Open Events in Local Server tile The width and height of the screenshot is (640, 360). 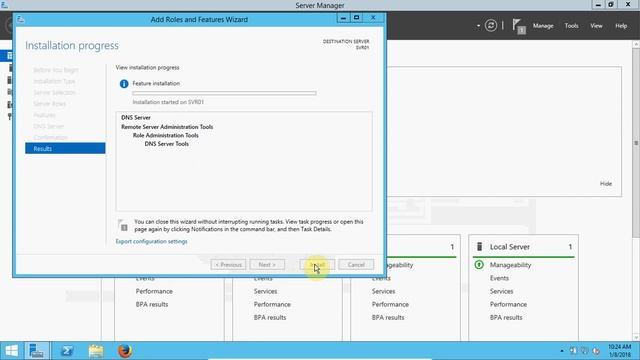pos(499,278)
